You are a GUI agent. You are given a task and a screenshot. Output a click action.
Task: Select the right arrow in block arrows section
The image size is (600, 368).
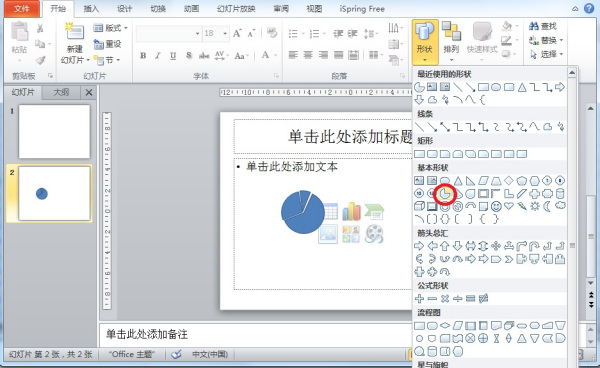tap(419, 246)
